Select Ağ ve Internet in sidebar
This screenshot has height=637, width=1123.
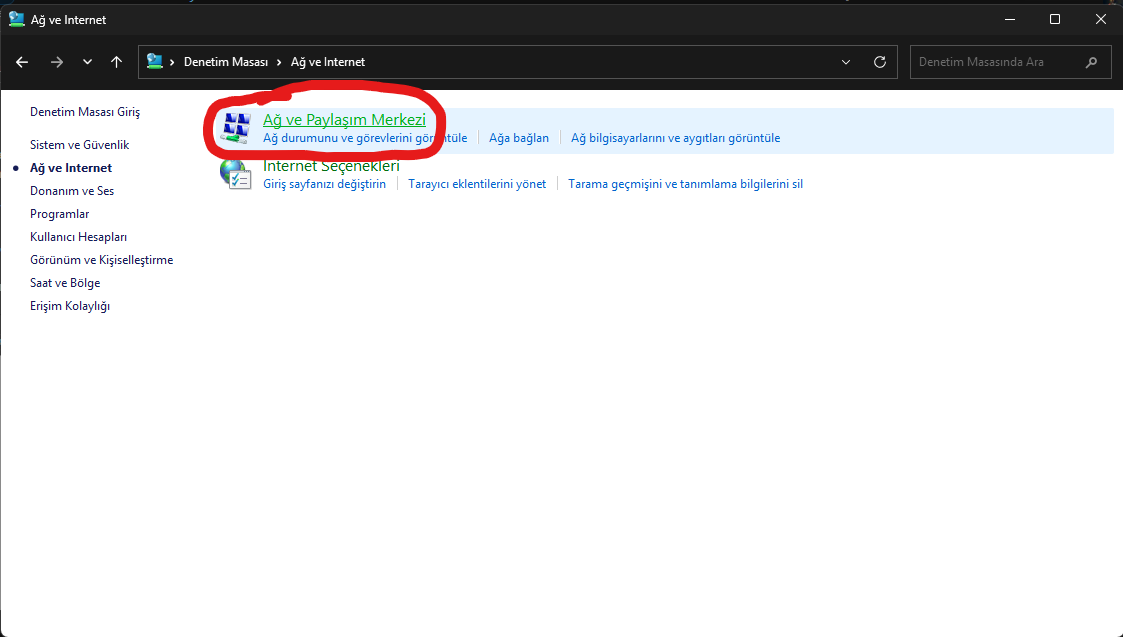(71, 168)
